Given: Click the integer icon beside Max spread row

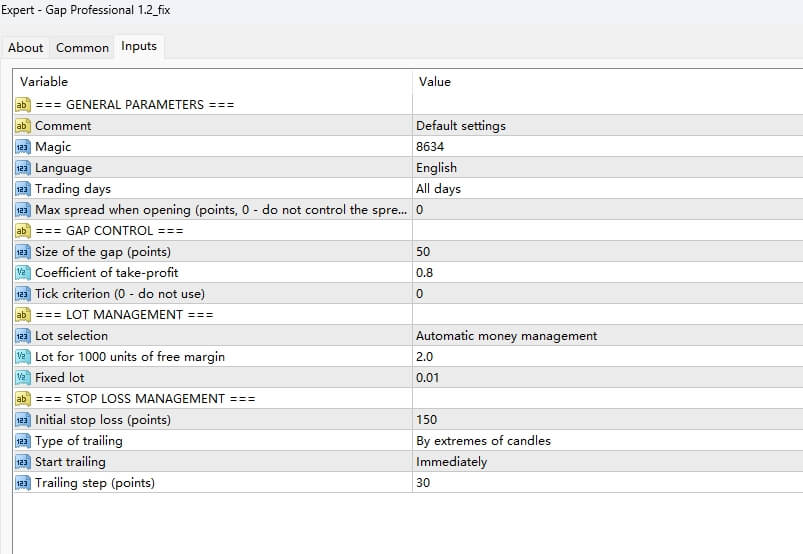Looking at the screenshot, I should tap(23, 210).
